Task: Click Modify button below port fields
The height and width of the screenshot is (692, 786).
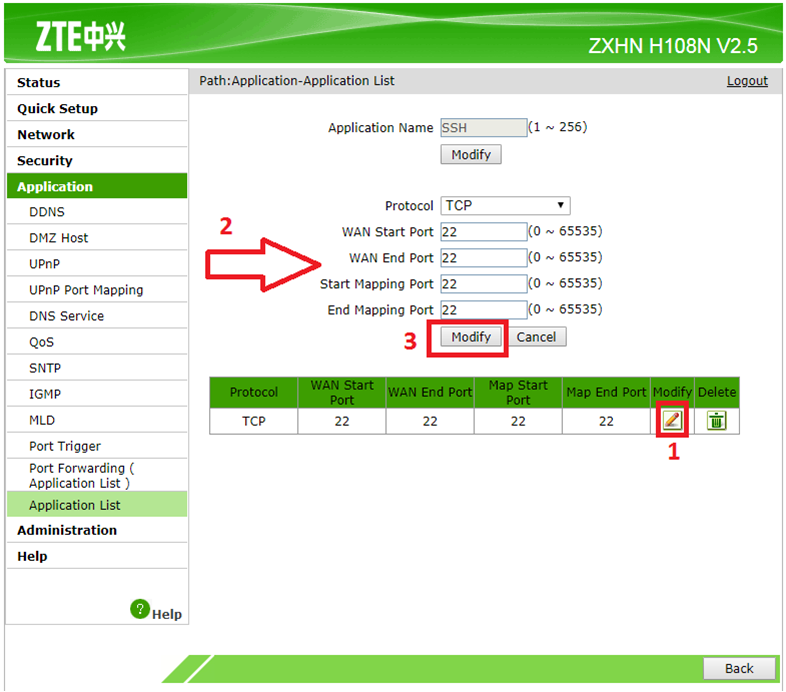Action: point(471,337)
